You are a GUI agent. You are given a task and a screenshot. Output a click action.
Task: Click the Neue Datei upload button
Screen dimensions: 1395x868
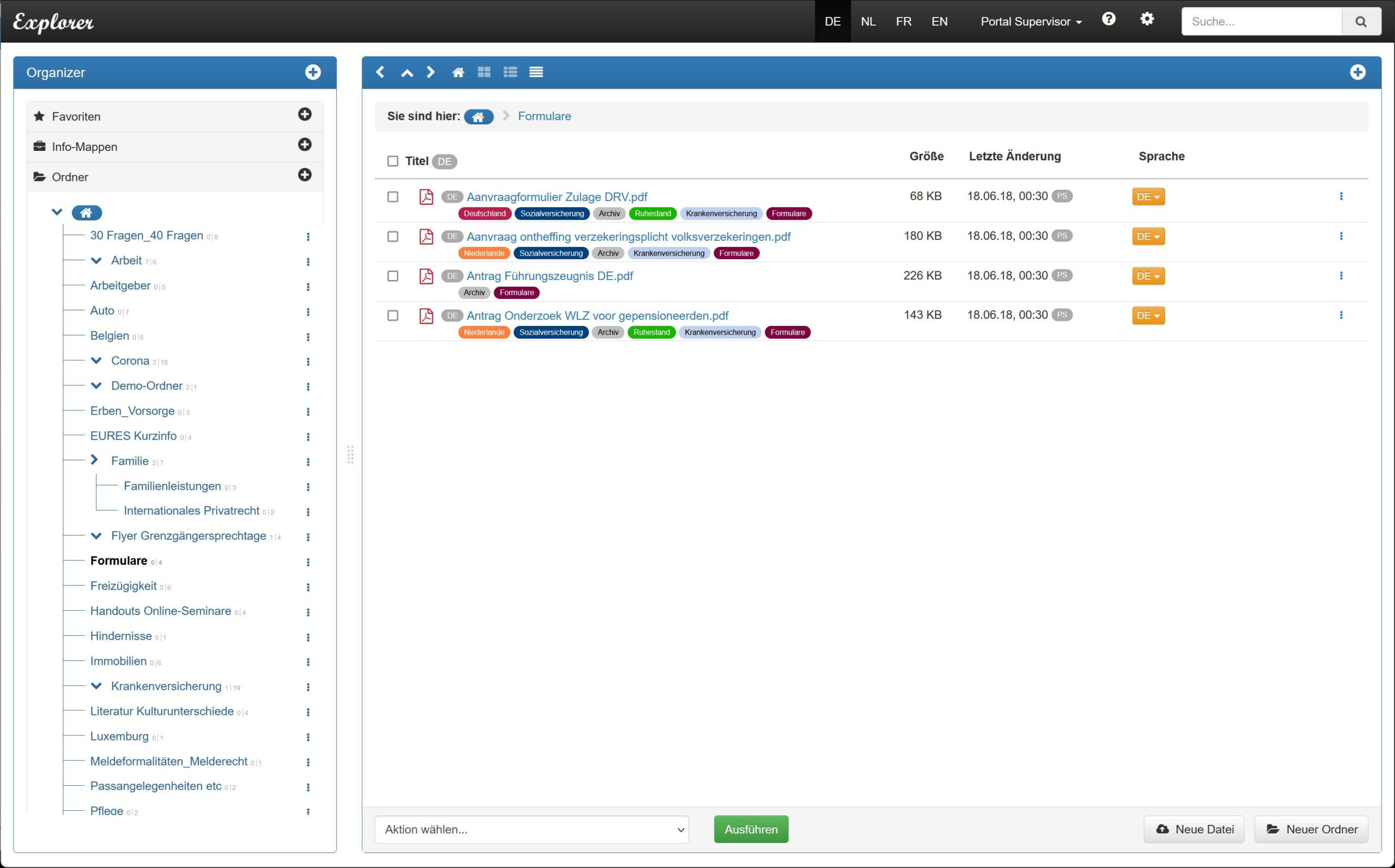pyautogui.click(x=1193, y=829)
